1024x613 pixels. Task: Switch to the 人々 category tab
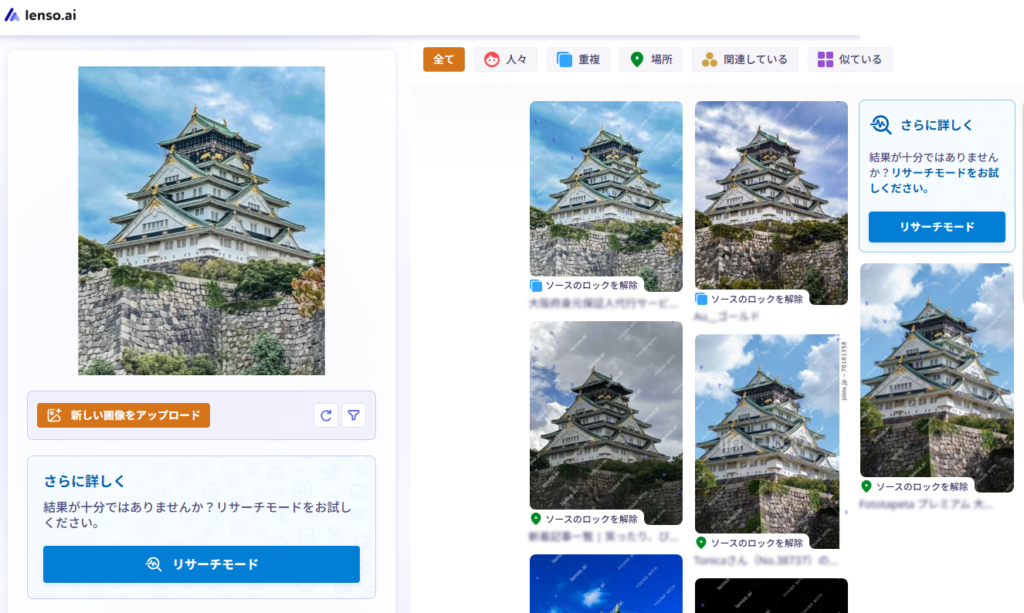tap(505, 60)
